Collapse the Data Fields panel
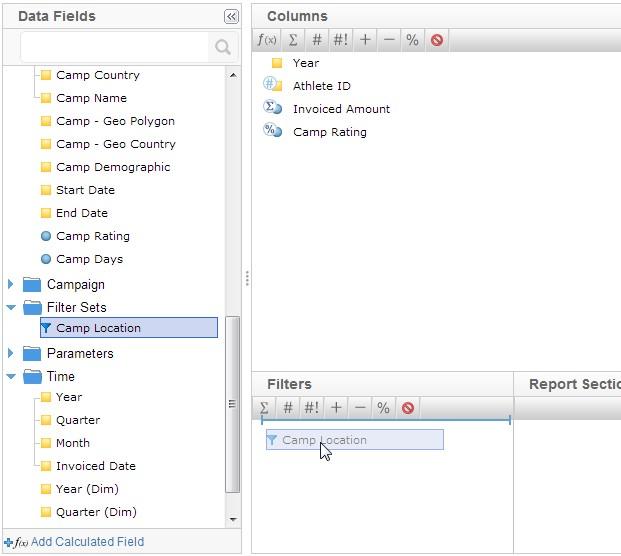Viewport: 621px width, 556px height. coord(231,17)
